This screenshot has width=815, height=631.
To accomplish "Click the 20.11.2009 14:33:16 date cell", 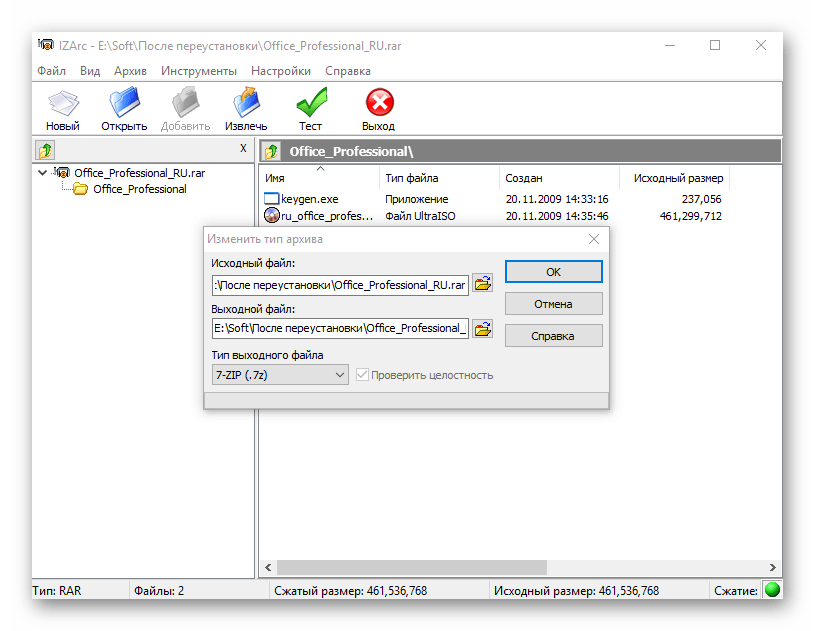I will click(557, 199).
